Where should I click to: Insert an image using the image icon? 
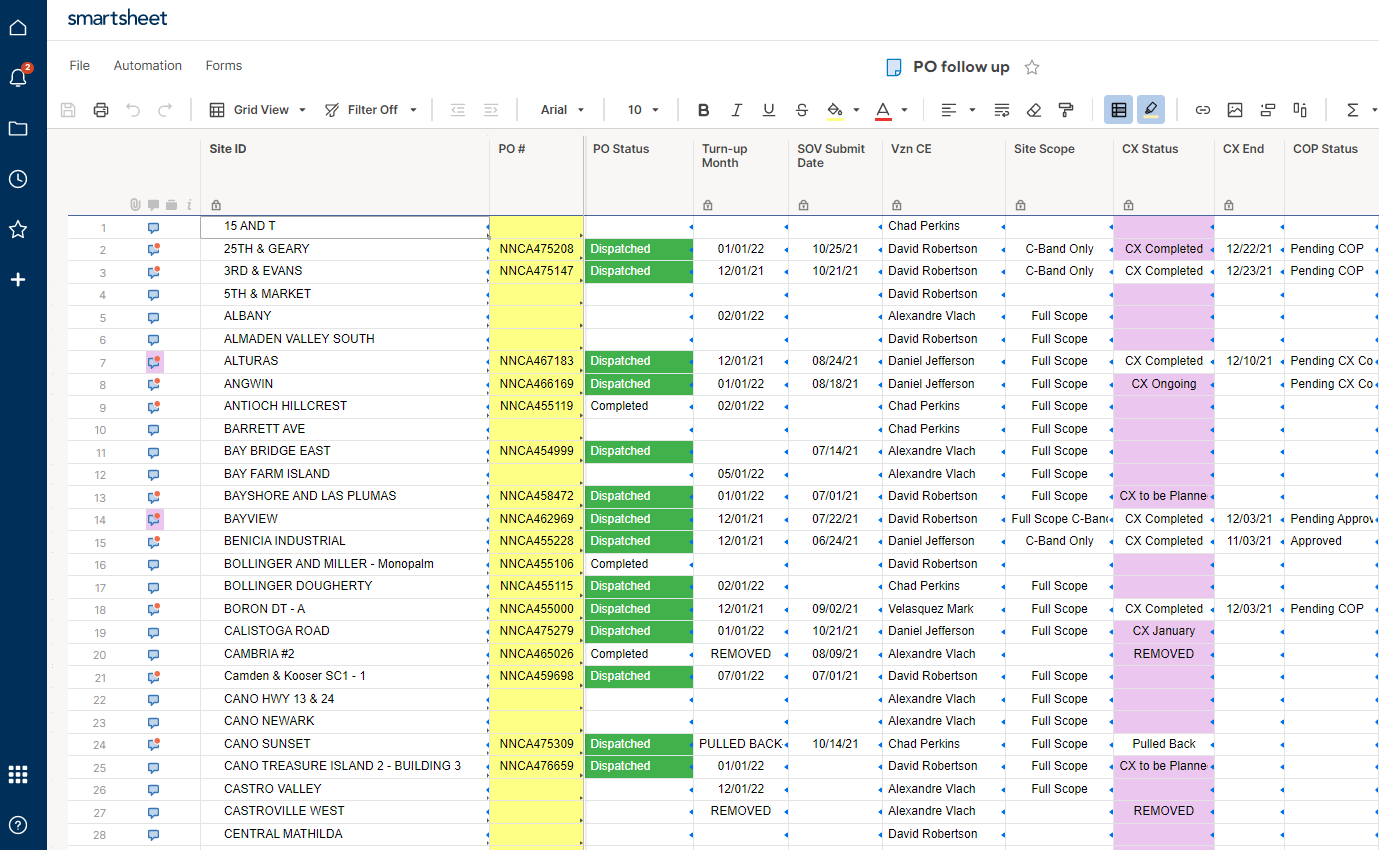coord(1236,110)
